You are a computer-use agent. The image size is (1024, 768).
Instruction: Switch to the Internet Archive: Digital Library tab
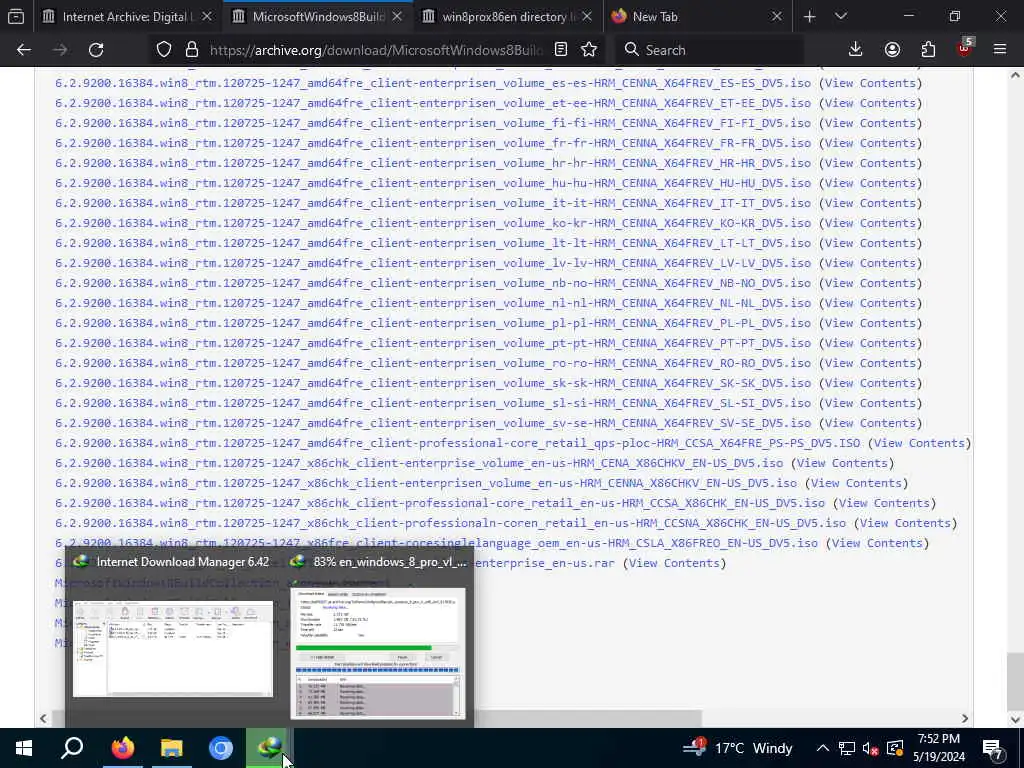click(127, 16)
